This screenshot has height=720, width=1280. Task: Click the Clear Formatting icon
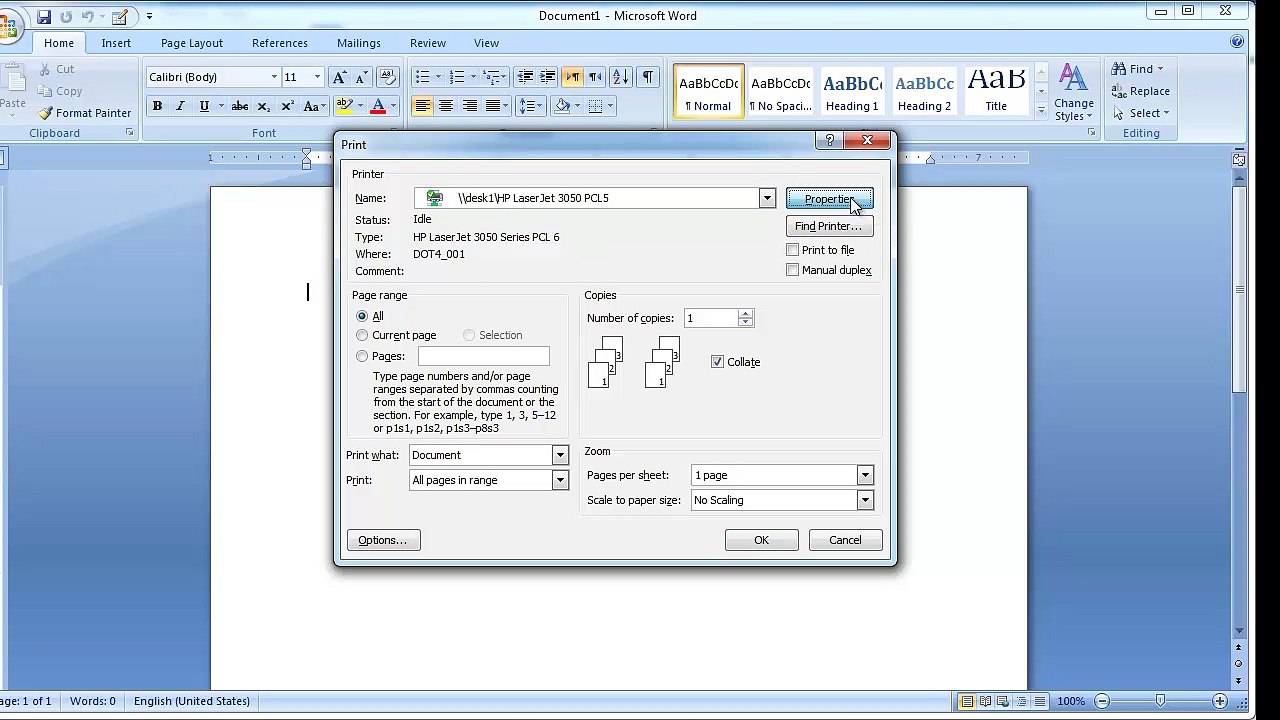pyautogui.click(x=388, y=77)
